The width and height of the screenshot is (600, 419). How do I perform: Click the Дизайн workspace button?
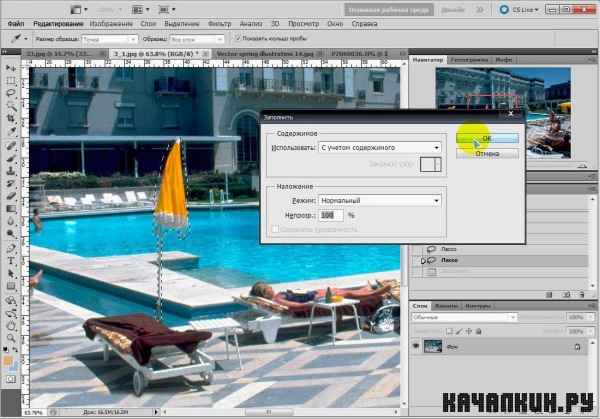[452, 10]
